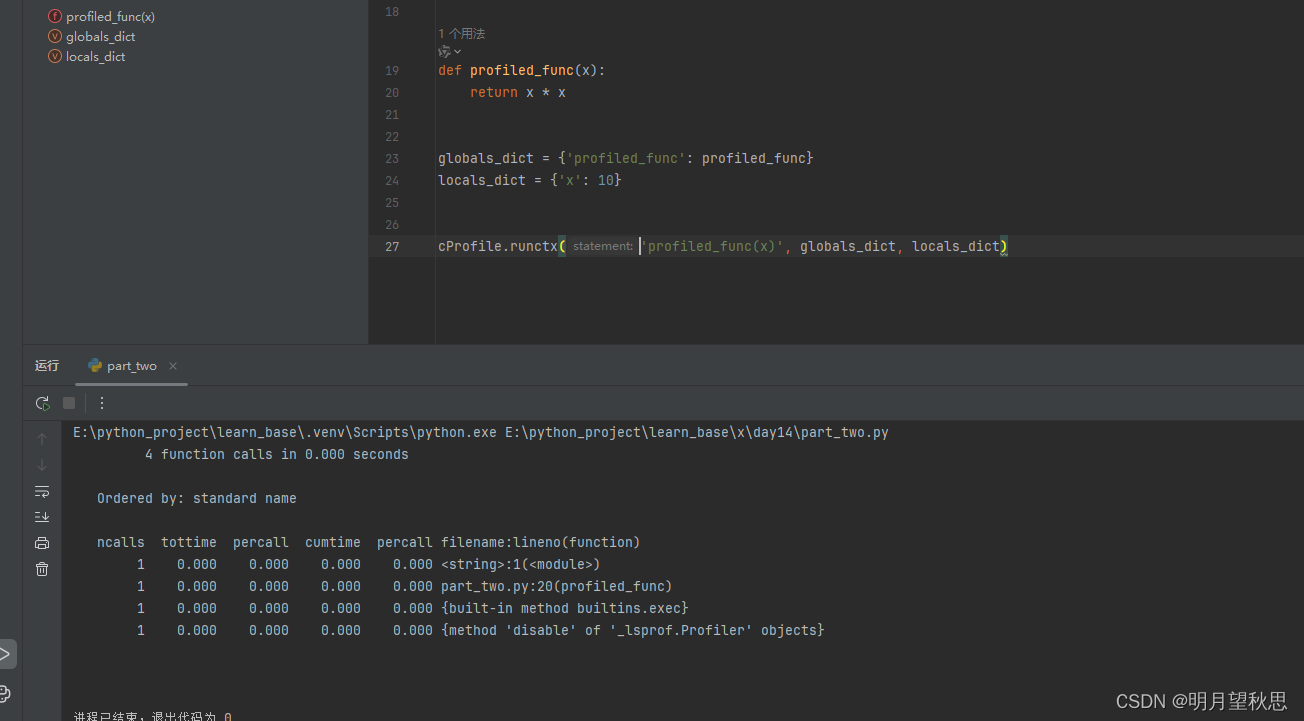Click the 'tottime' column header

189,543
